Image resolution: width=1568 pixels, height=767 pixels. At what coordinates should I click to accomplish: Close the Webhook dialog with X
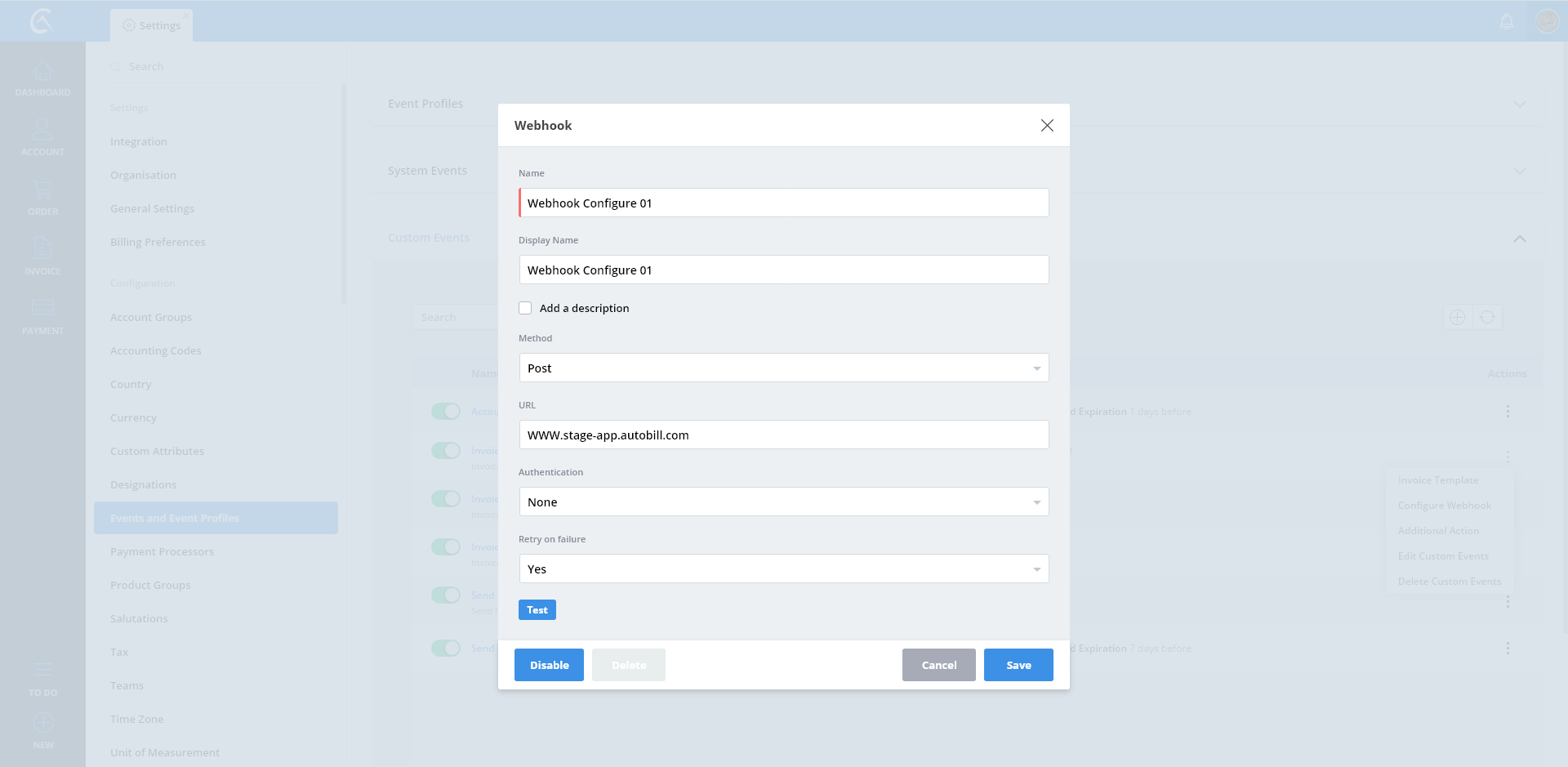click(x=1047, y=125)
